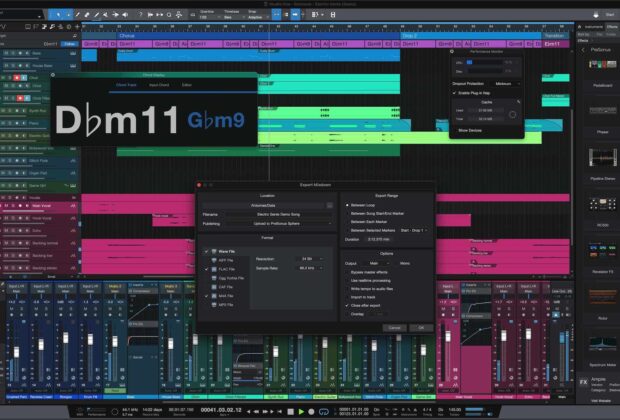Viewport: 620px width, 420px height.
Task: Enable the Bypass master effects checkbox
Action: [348, 271]
